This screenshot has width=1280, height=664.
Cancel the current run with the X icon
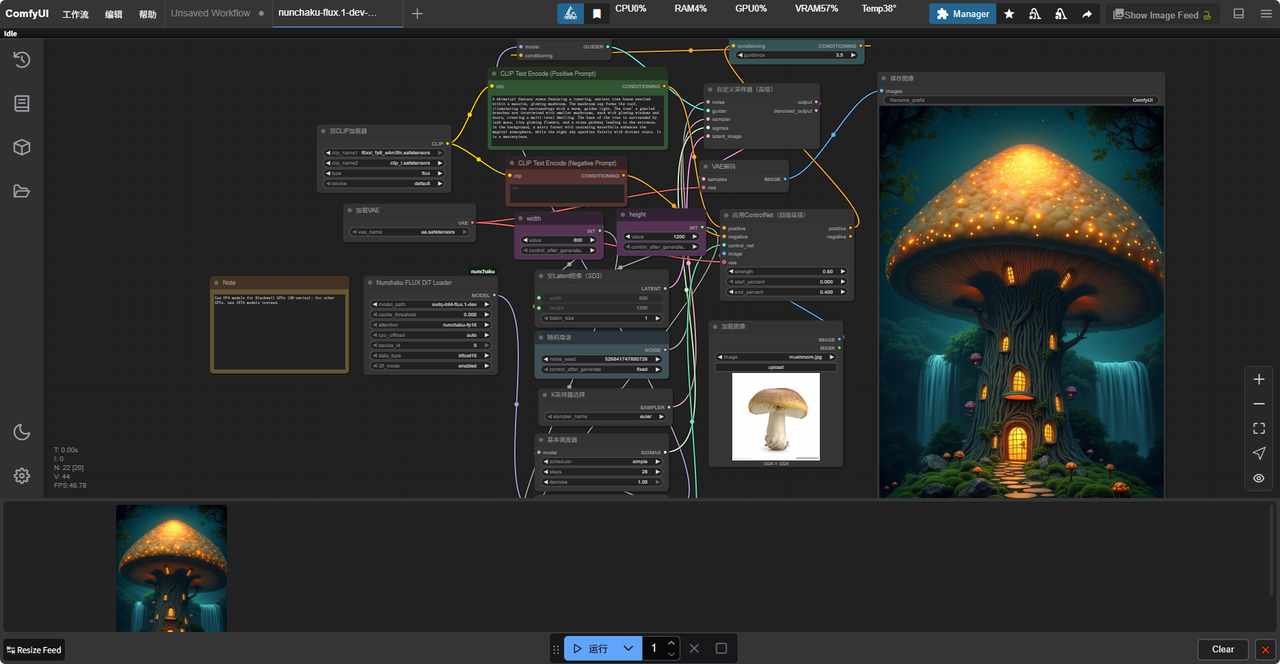pos(694,648)
